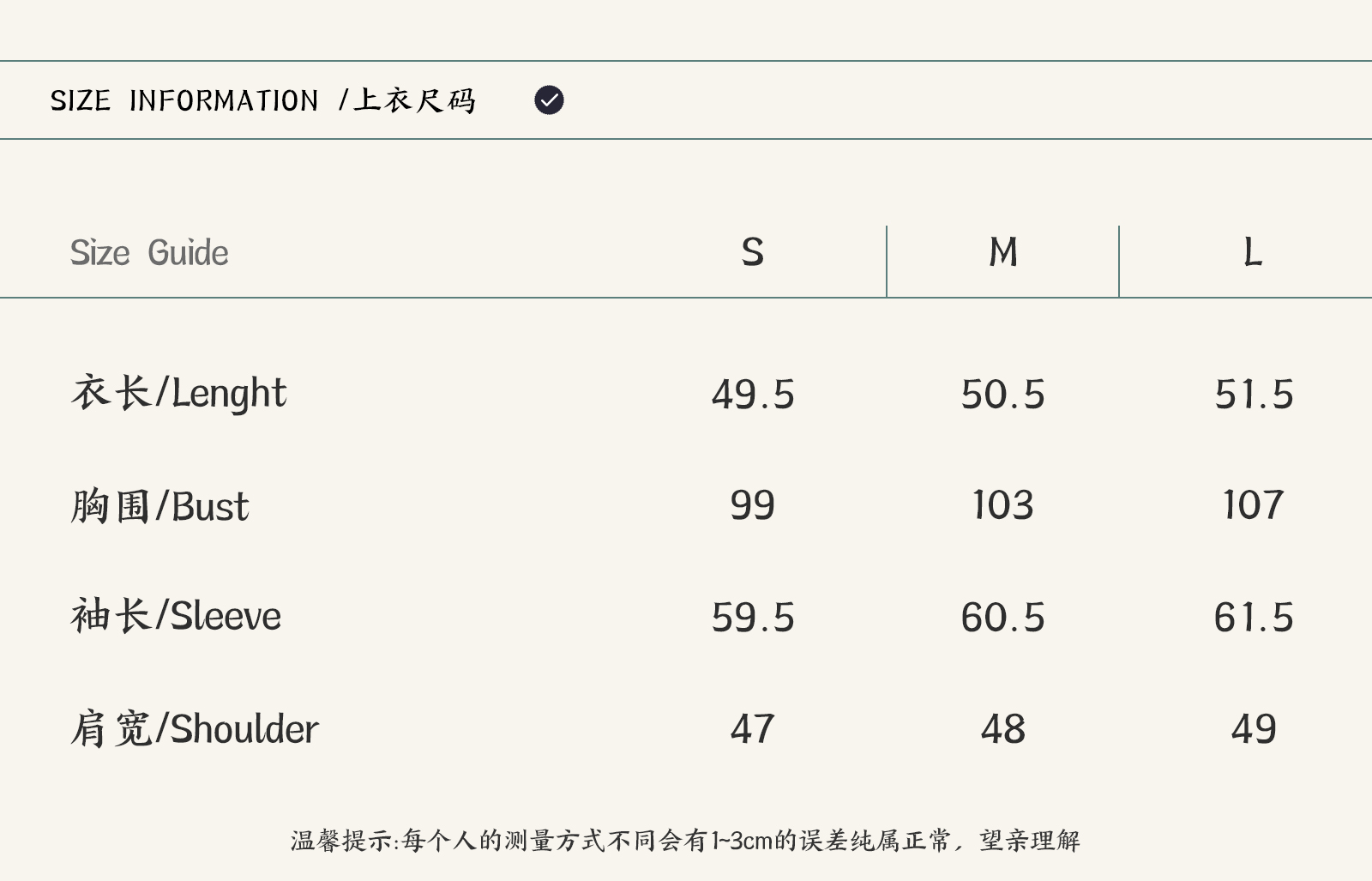Select the L size column header
The image size is (1372, 881).
[1253, 253]
